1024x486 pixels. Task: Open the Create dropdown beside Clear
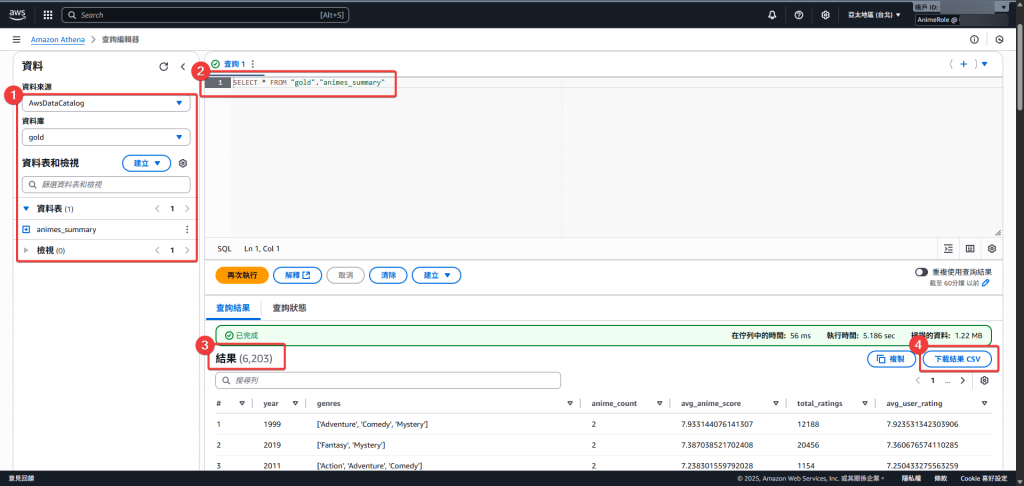(436, 275)
